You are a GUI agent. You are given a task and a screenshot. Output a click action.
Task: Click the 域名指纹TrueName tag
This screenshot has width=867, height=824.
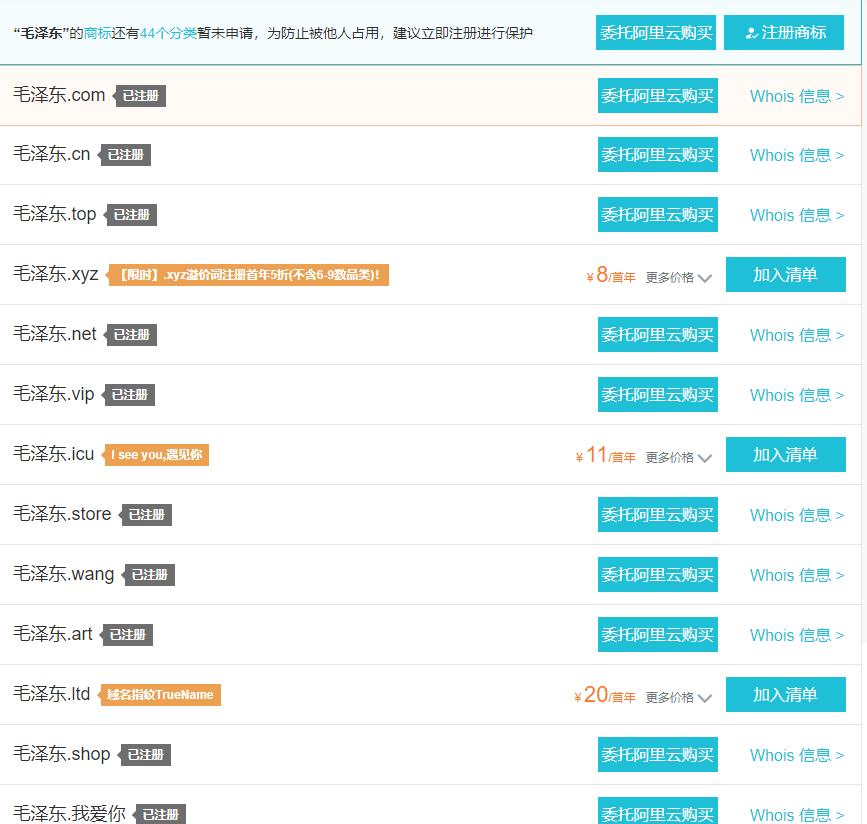160,695
